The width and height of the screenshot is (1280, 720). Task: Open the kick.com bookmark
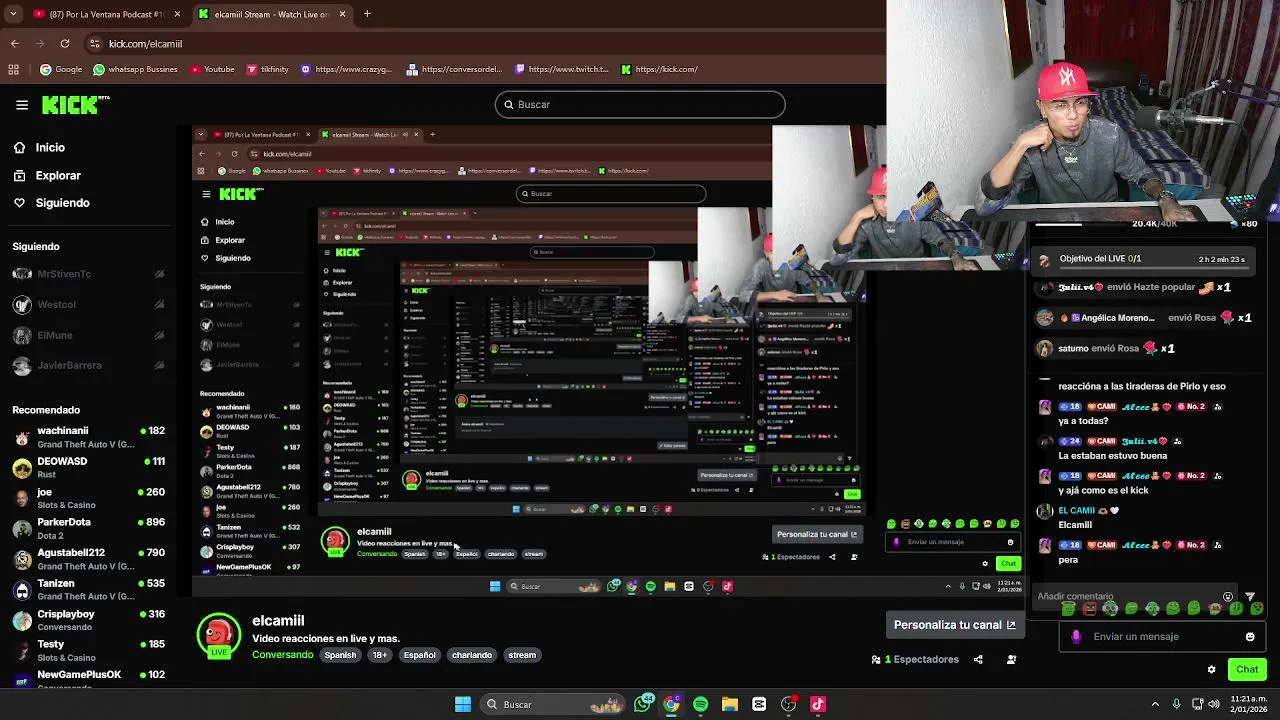pos(660,69)
